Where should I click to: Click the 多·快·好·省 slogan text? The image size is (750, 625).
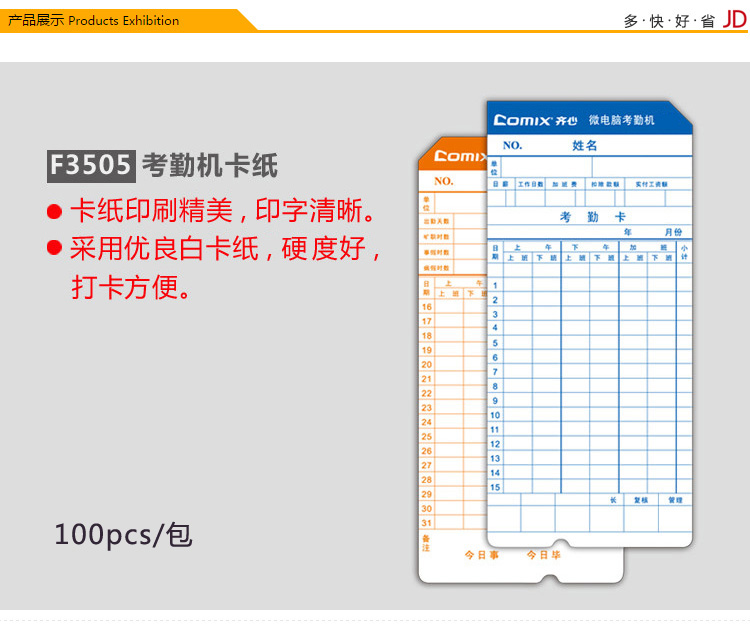669,20
